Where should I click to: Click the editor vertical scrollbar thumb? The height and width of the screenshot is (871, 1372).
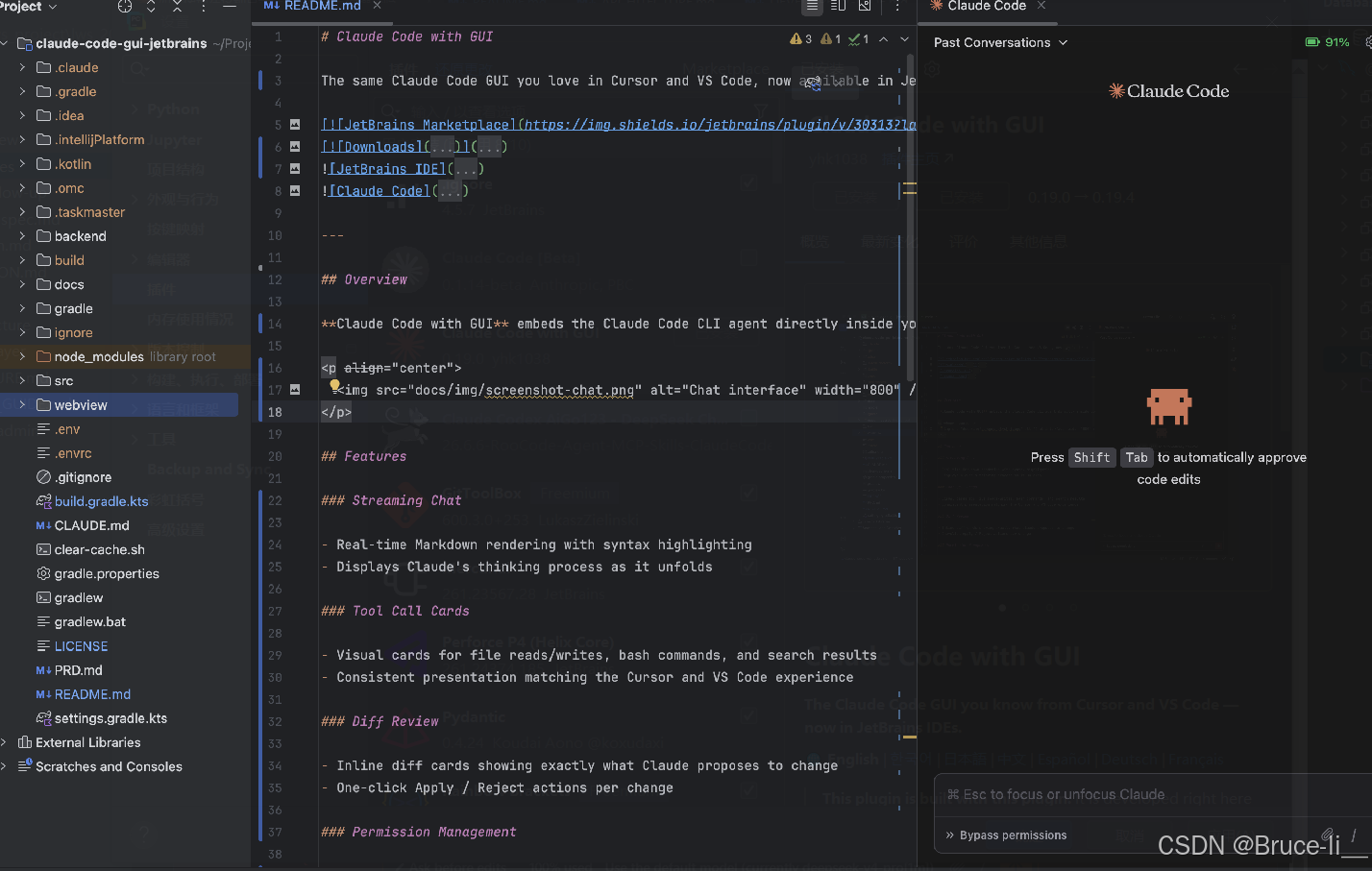910,216
